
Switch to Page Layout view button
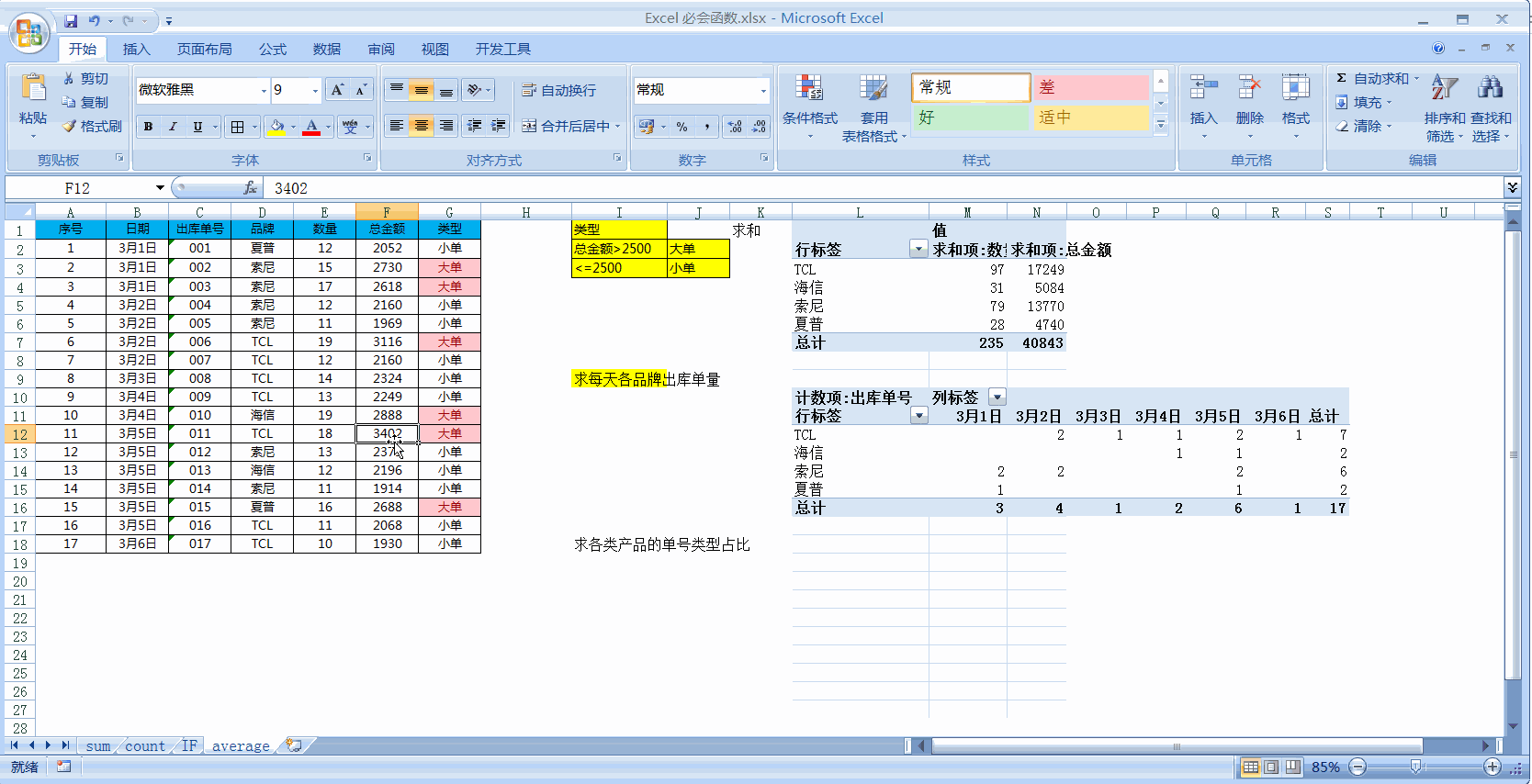coord(1271,767)
